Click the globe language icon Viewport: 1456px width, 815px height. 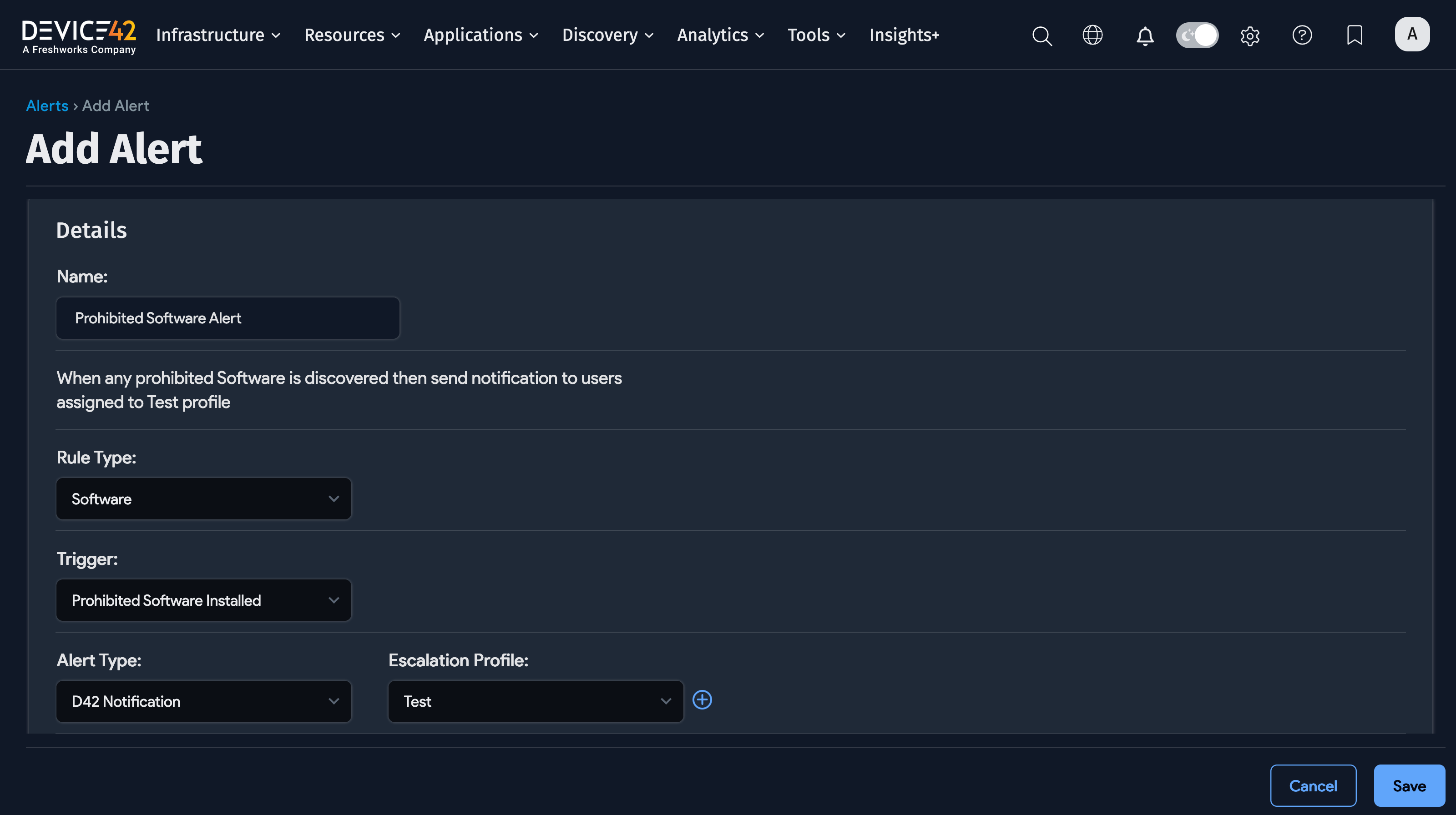(1092, 35)
